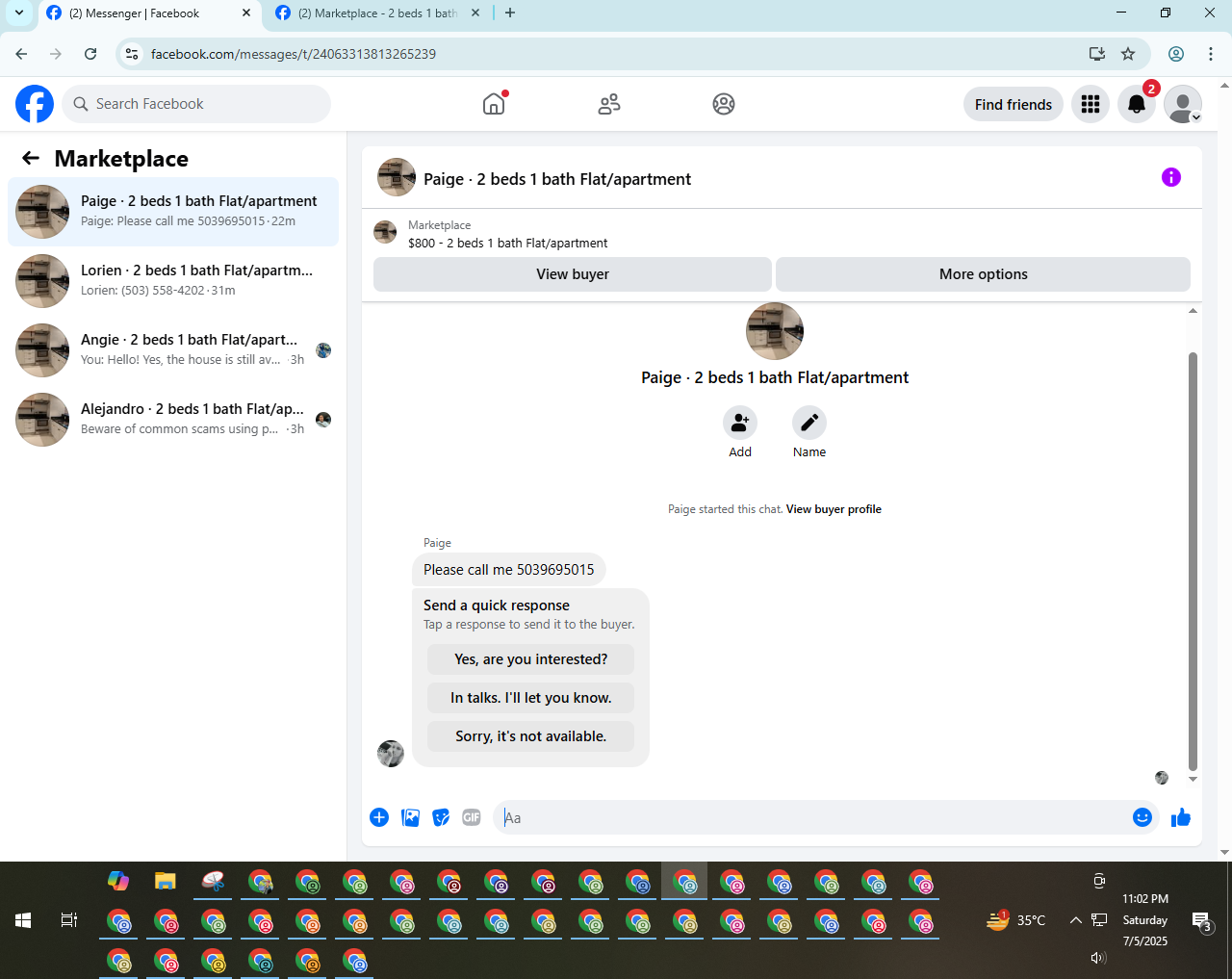Image resolution: width=1232 pixels, height=979 pixels.
Task: Open Chrome menu three dots
Action: (x=1211, y=54)
